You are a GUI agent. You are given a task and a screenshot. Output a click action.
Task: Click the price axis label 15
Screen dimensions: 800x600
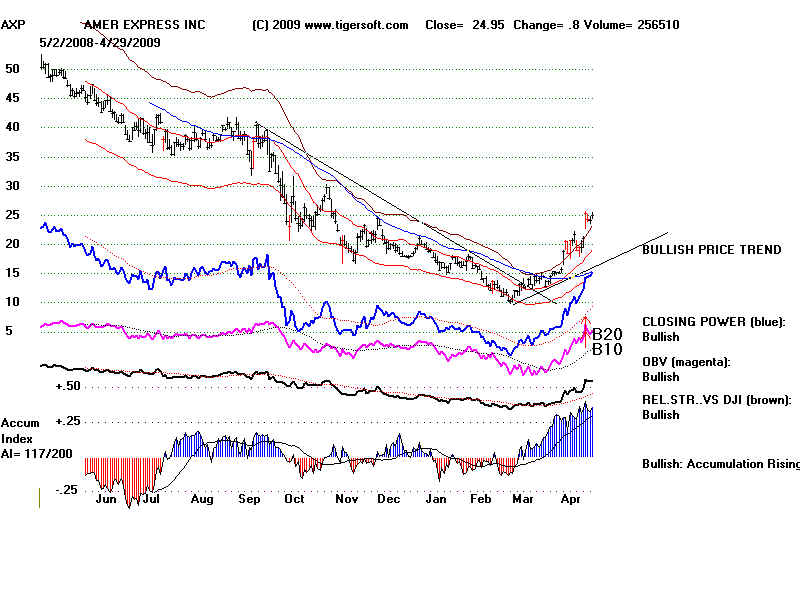coord(12,273)
